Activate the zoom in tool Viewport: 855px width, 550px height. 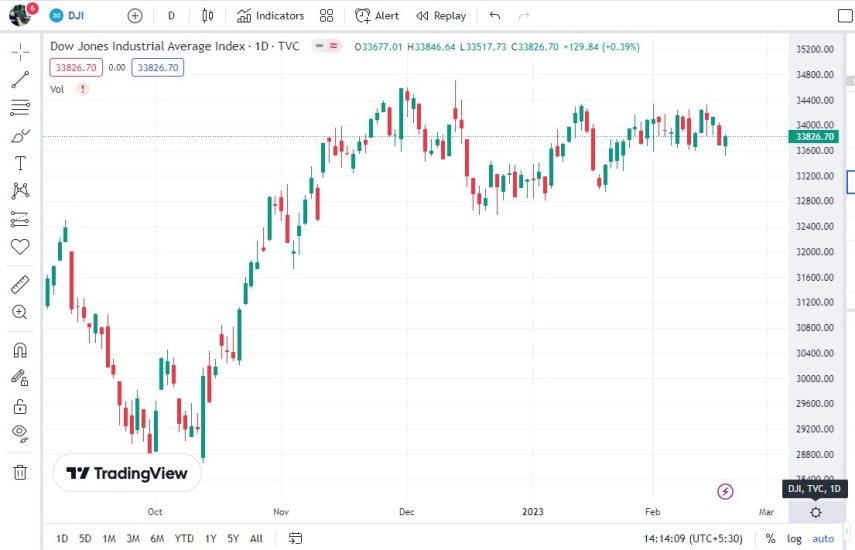point(20,312)
